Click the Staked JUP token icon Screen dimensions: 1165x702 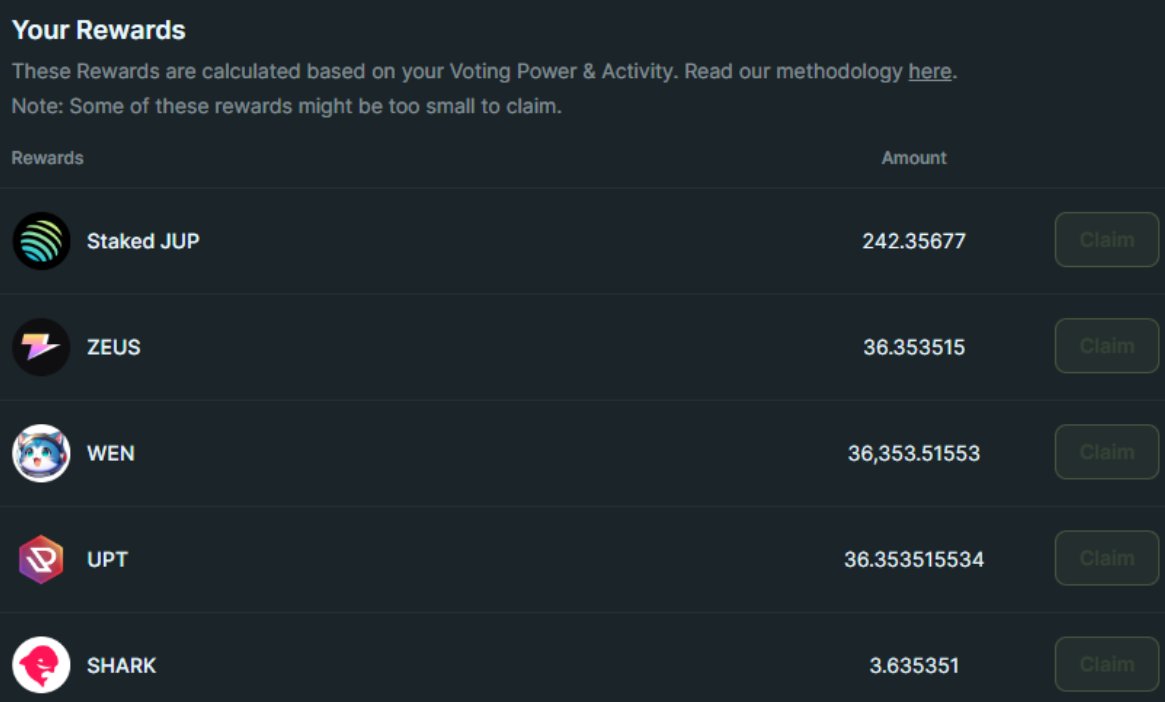(42, 241)
